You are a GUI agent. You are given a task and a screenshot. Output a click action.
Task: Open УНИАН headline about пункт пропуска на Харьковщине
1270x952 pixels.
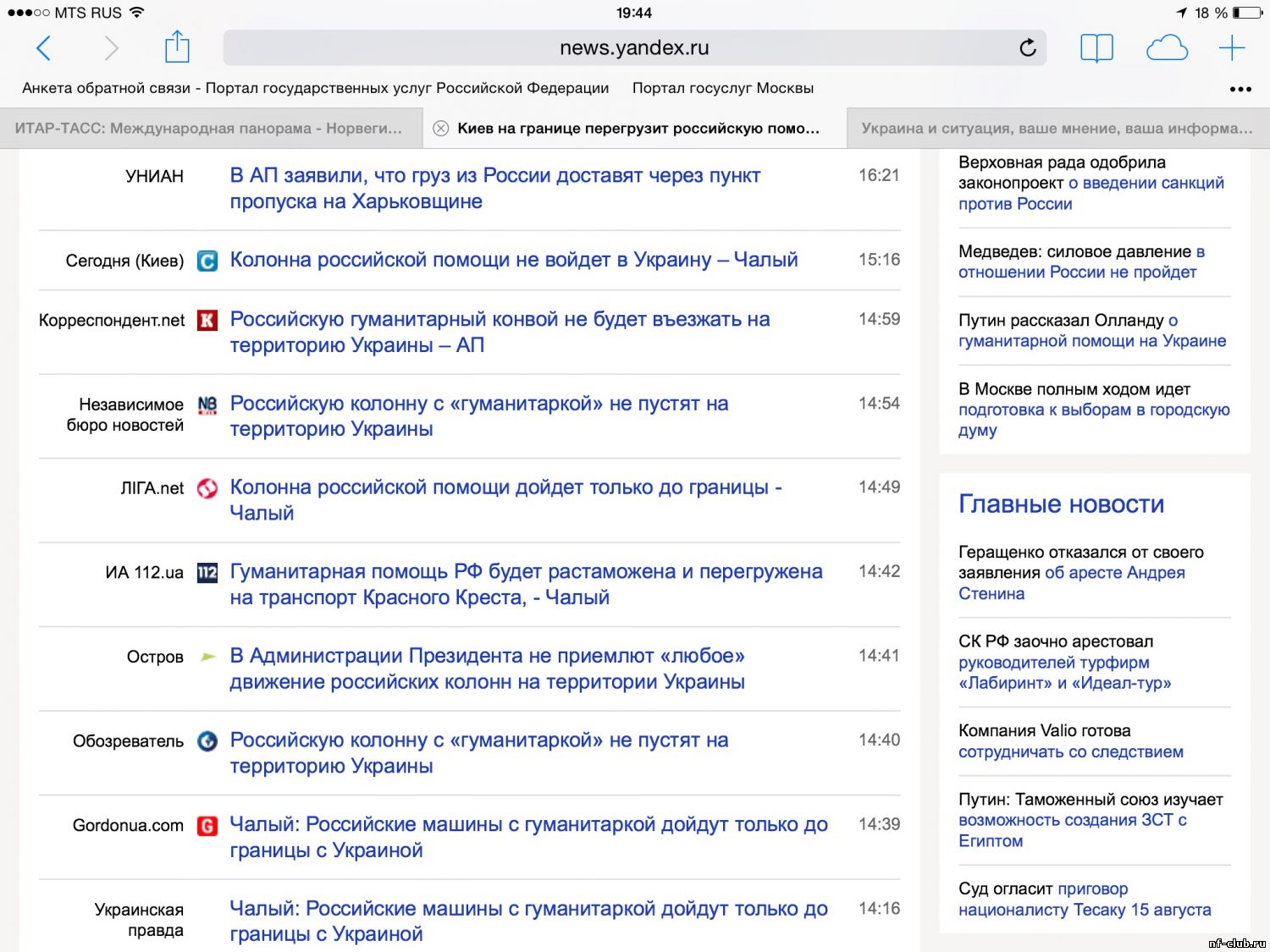[x=495, y=189]
